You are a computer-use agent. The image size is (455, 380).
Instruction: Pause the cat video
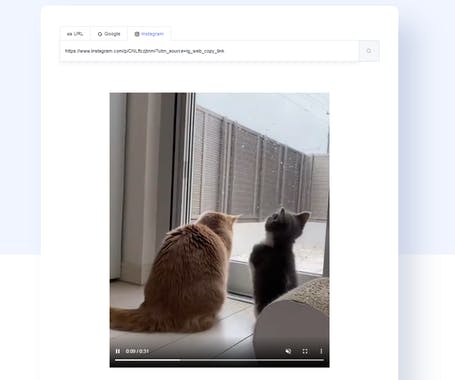coord(118,351)
